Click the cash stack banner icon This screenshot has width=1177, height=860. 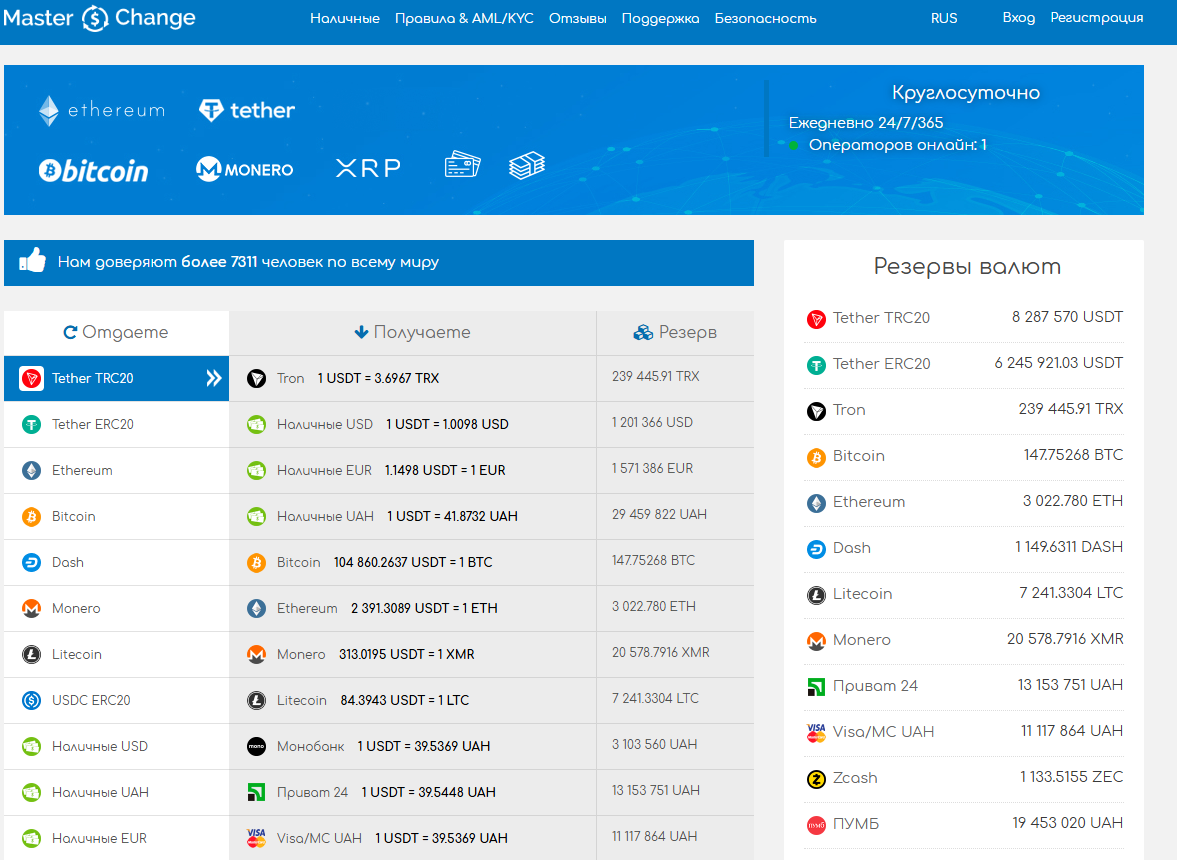527,165
